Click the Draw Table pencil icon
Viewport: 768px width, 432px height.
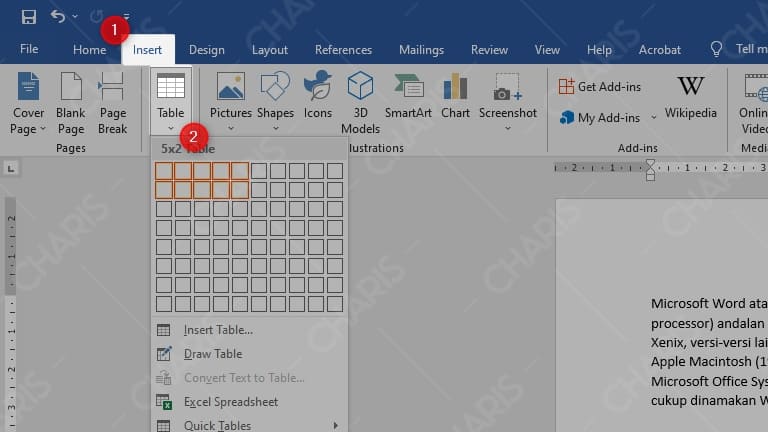tap(164, 354)
